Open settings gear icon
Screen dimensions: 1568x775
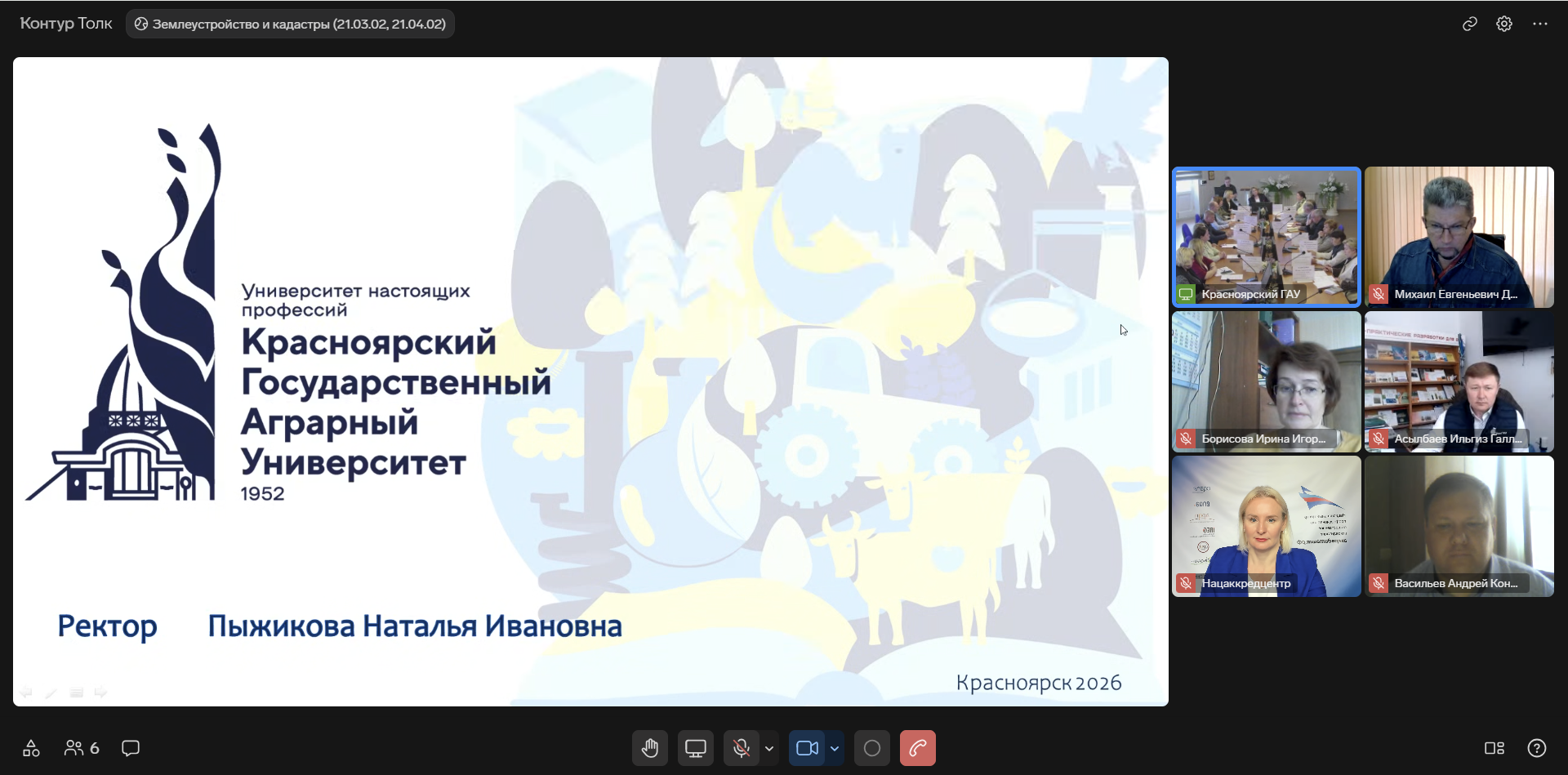coord(1504,24)
